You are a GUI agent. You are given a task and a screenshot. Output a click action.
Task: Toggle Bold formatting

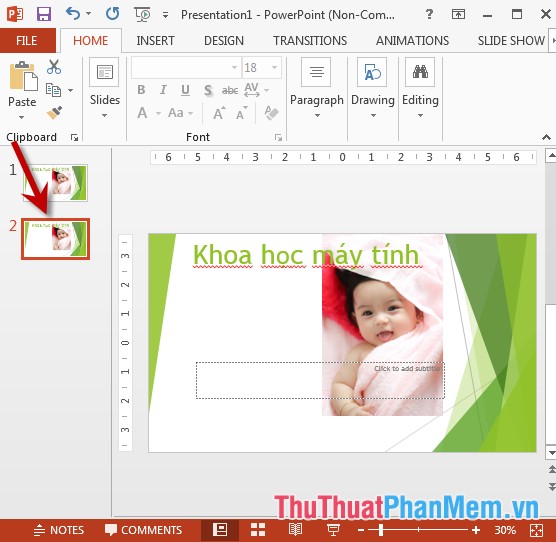click(141, 90)
